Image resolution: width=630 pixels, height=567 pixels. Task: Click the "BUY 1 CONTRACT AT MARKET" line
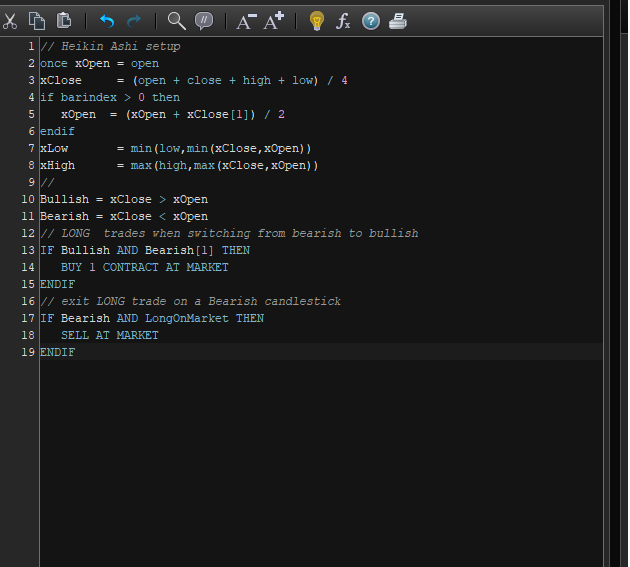(x=144, y=267)
